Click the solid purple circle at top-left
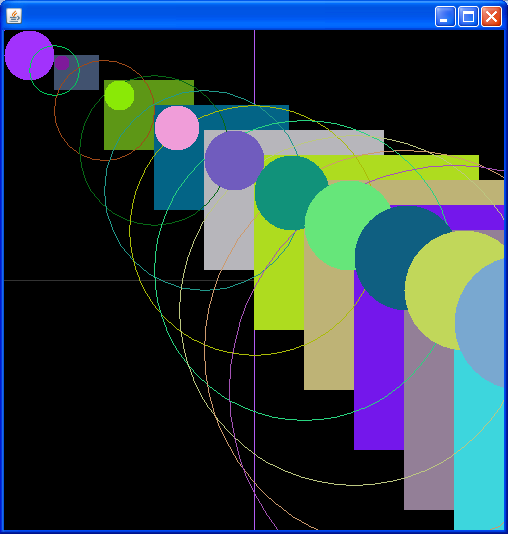Screen dimensions: 508x534 [x=29, y=56]
